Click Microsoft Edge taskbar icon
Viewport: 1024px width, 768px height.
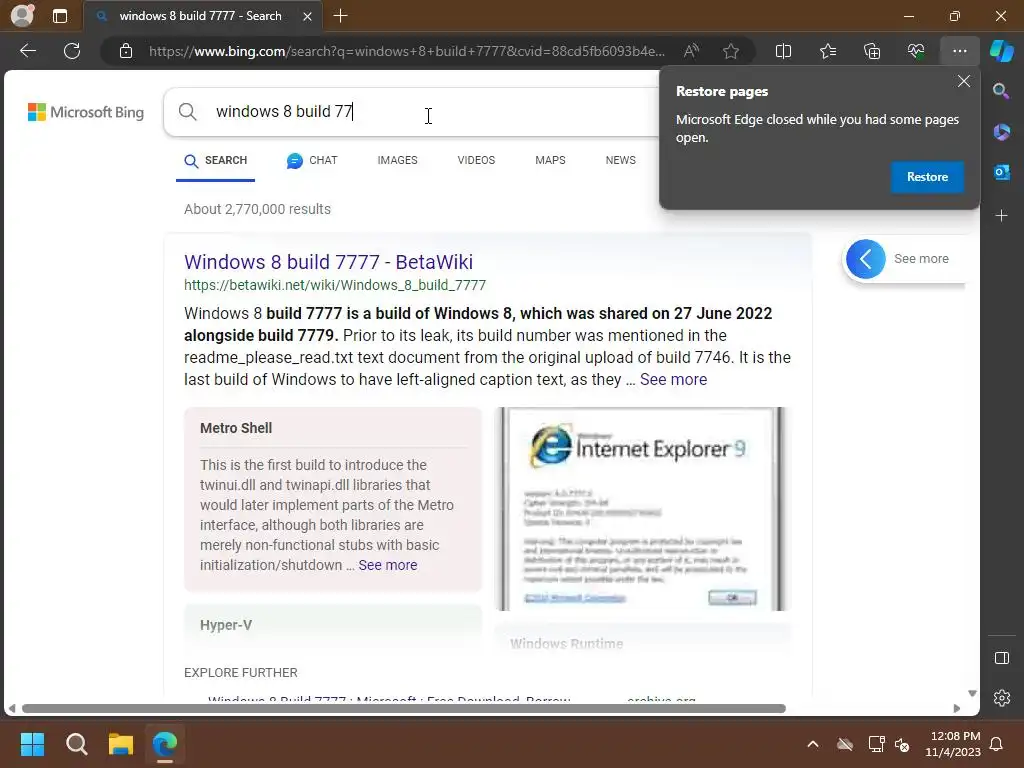165,744
